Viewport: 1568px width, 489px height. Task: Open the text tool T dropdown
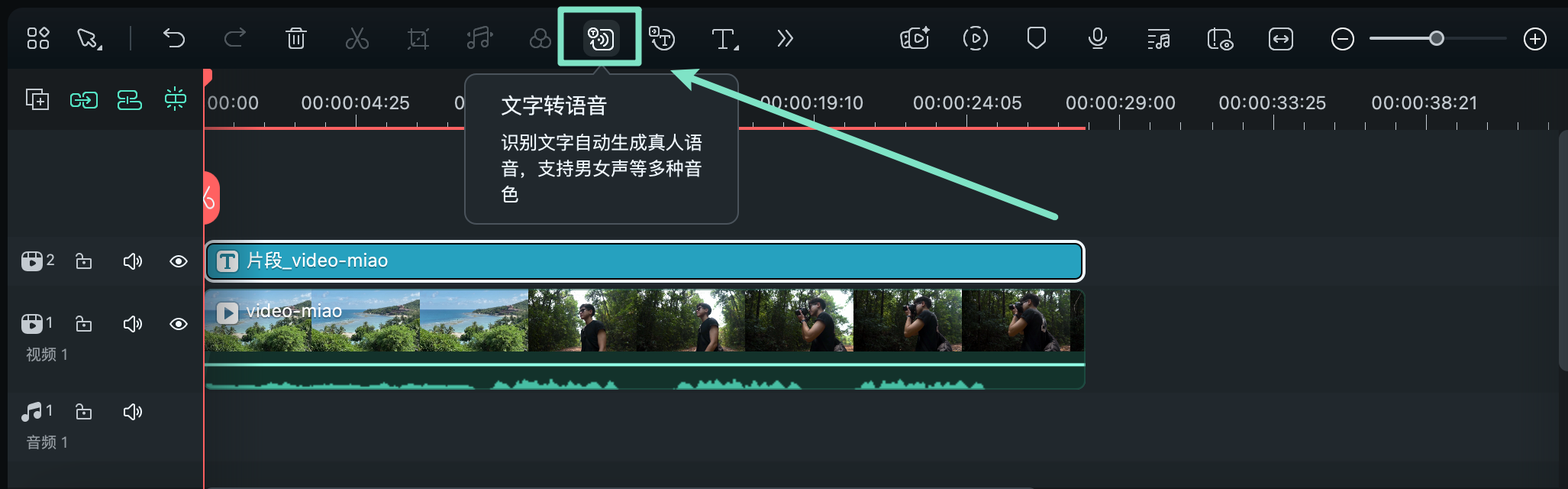724,38
